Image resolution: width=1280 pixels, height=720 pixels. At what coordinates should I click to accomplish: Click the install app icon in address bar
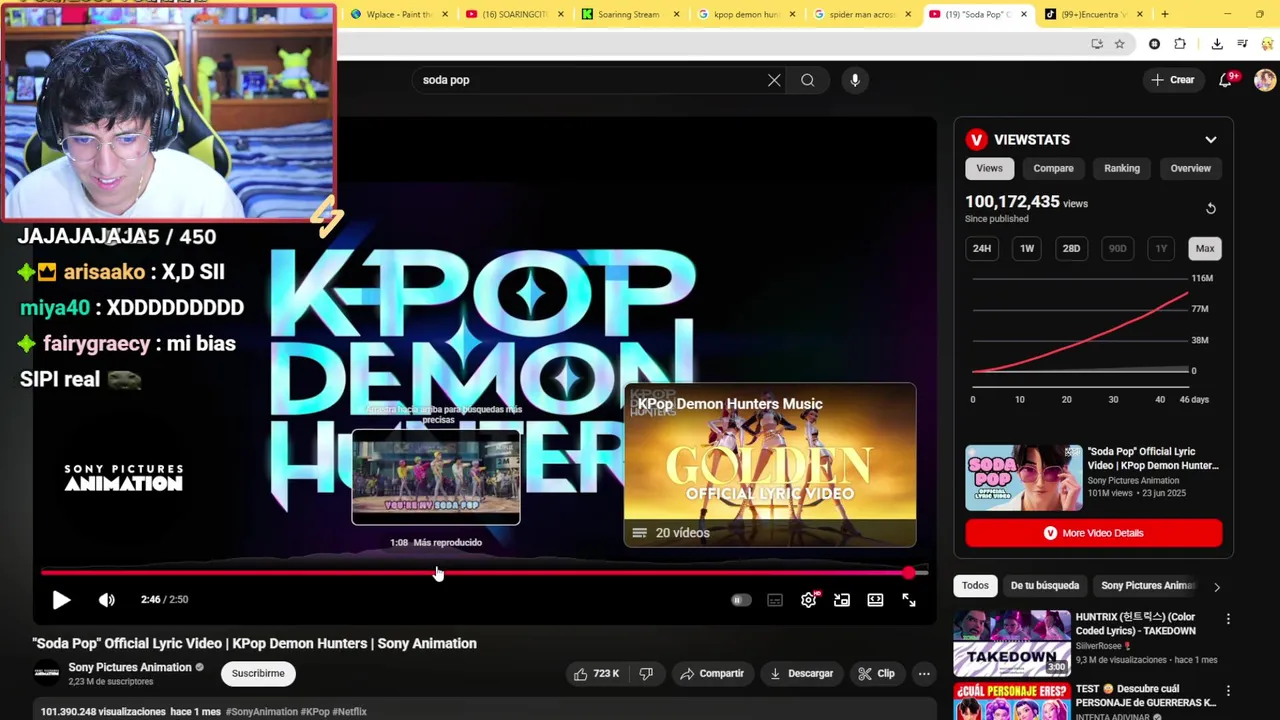1097,44
